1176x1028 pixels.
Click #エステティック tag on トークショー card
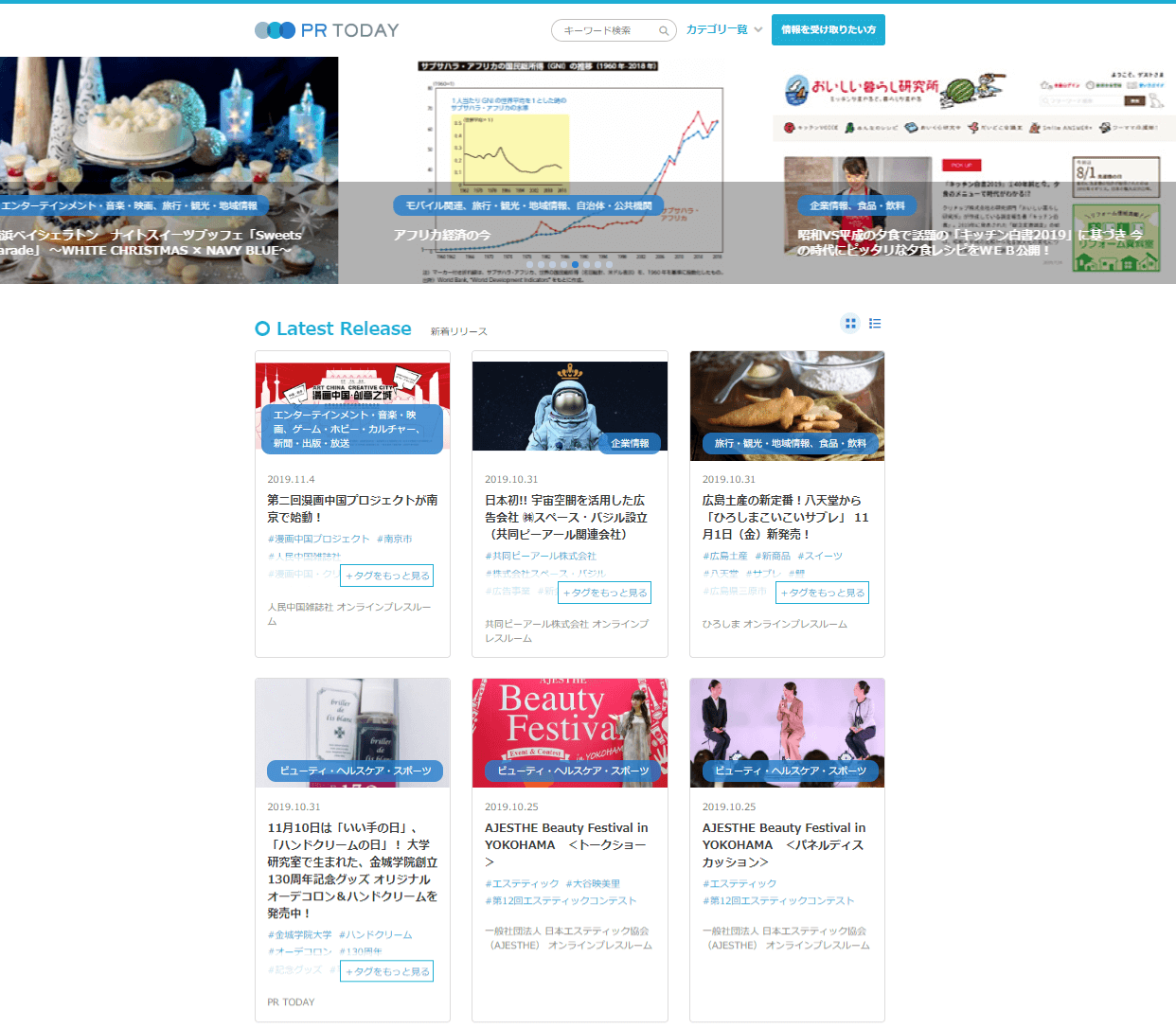coord(522,883)
